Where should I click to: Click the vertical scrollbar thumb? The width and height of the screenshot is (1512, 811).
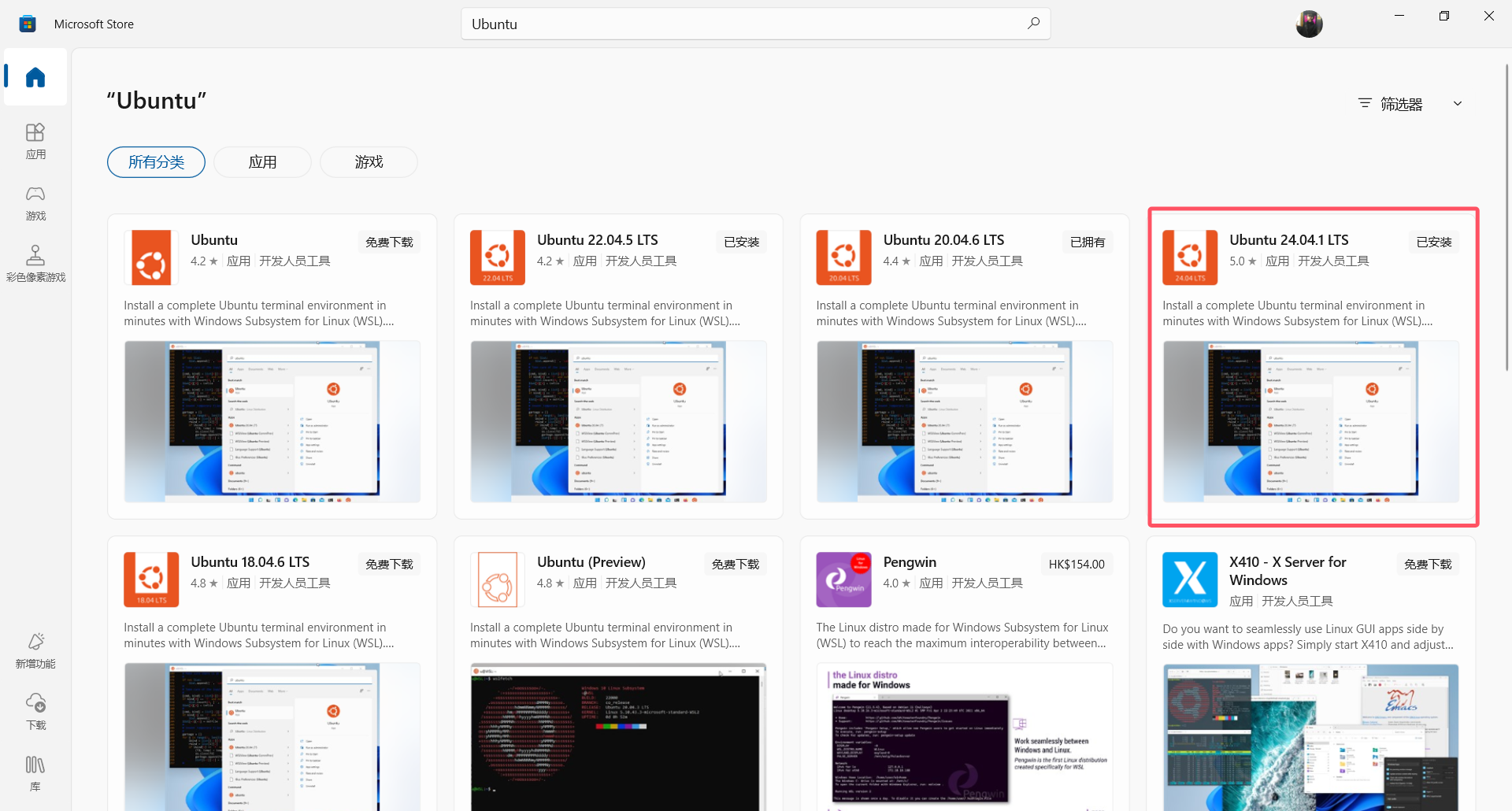click(1507, 217)
